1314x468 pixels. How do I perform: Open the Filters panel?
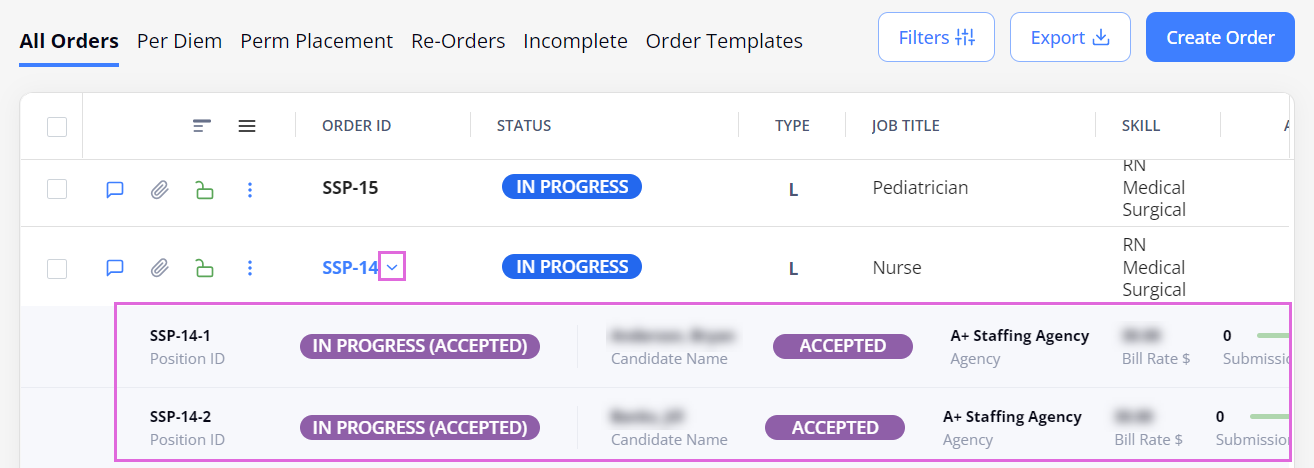click(x=936, y=38)
